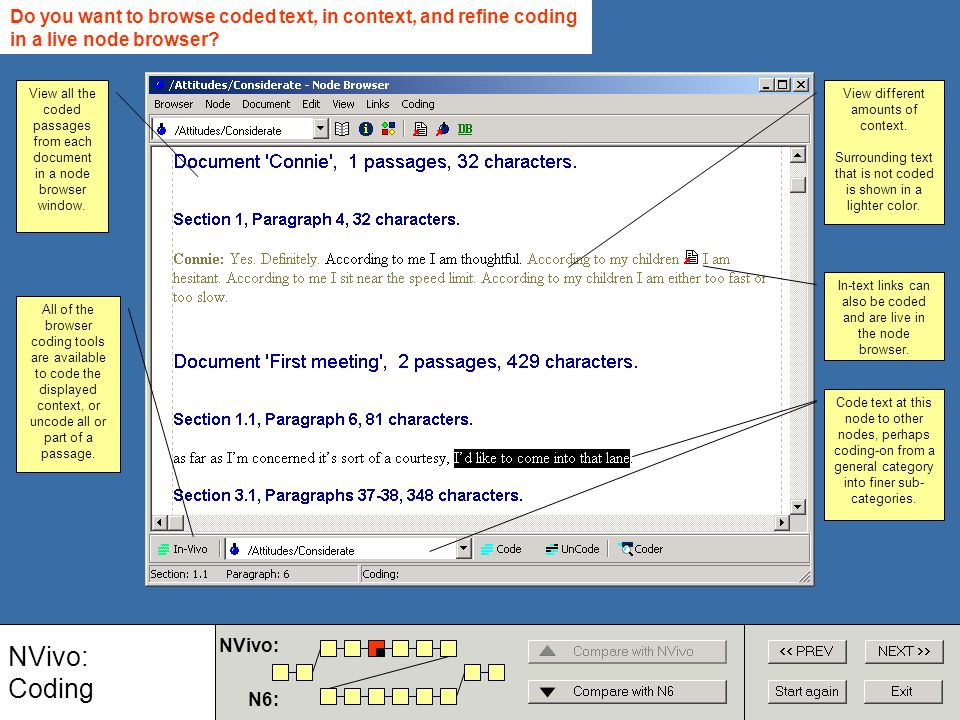
Task: Click the Node Browser title bar icon
Action: tap(159, 84)
